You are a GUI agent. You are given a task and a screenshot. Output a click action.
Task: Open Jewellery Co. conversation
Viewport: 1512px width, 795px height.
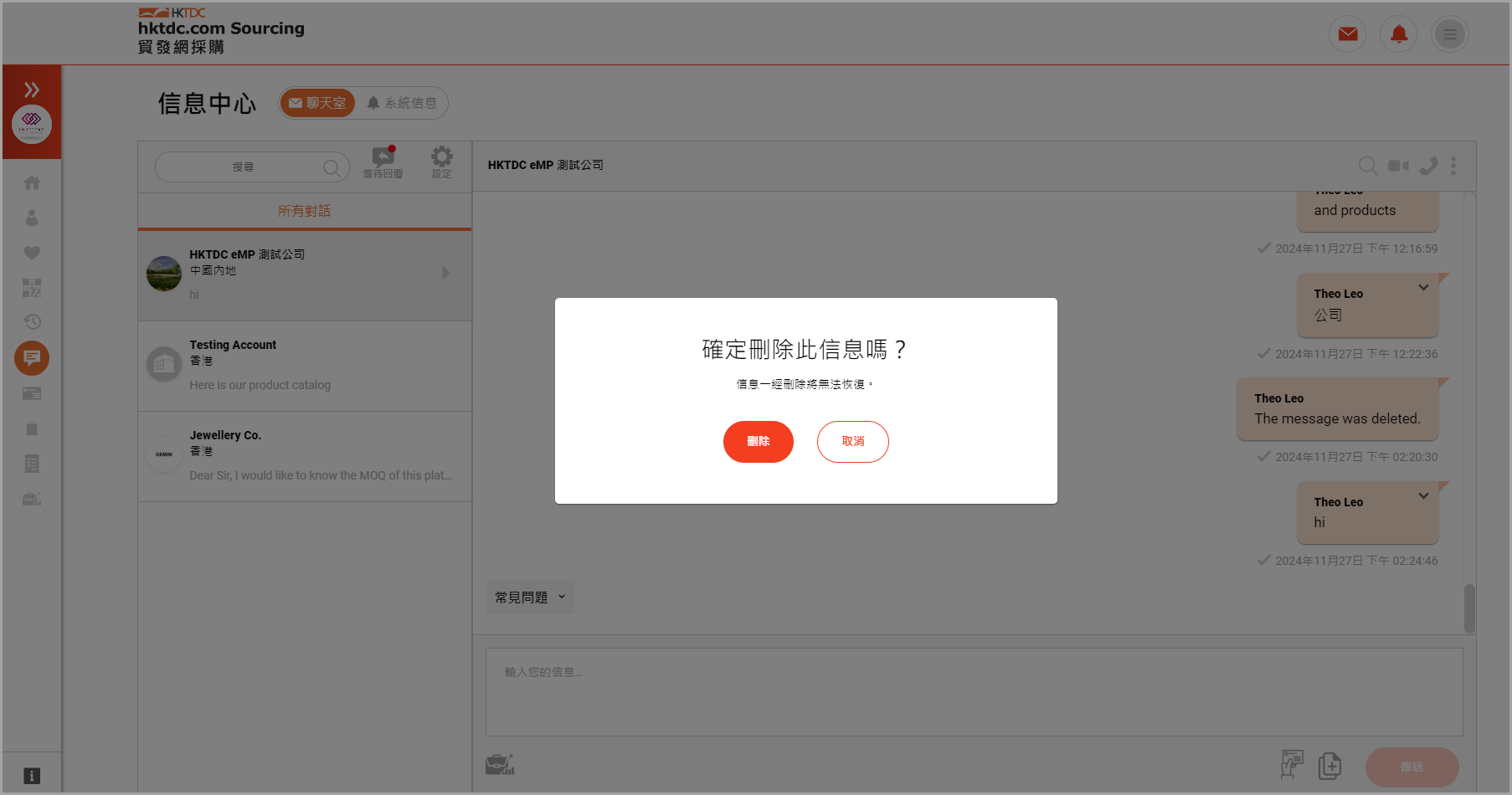(x=305, y=456)
